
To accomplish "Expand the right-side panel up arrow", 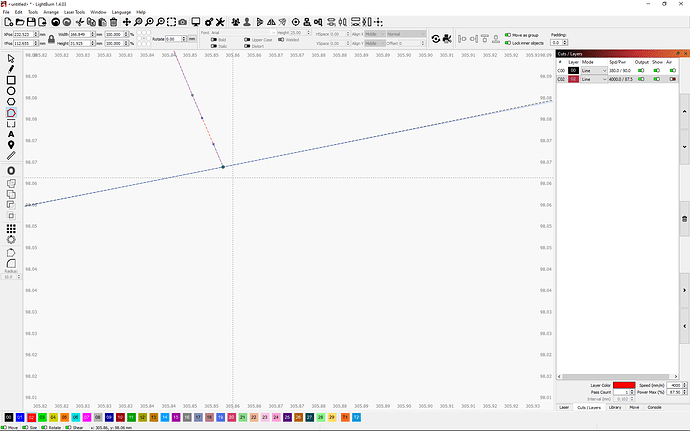I will pyautogui.click(x=684, y=111).
